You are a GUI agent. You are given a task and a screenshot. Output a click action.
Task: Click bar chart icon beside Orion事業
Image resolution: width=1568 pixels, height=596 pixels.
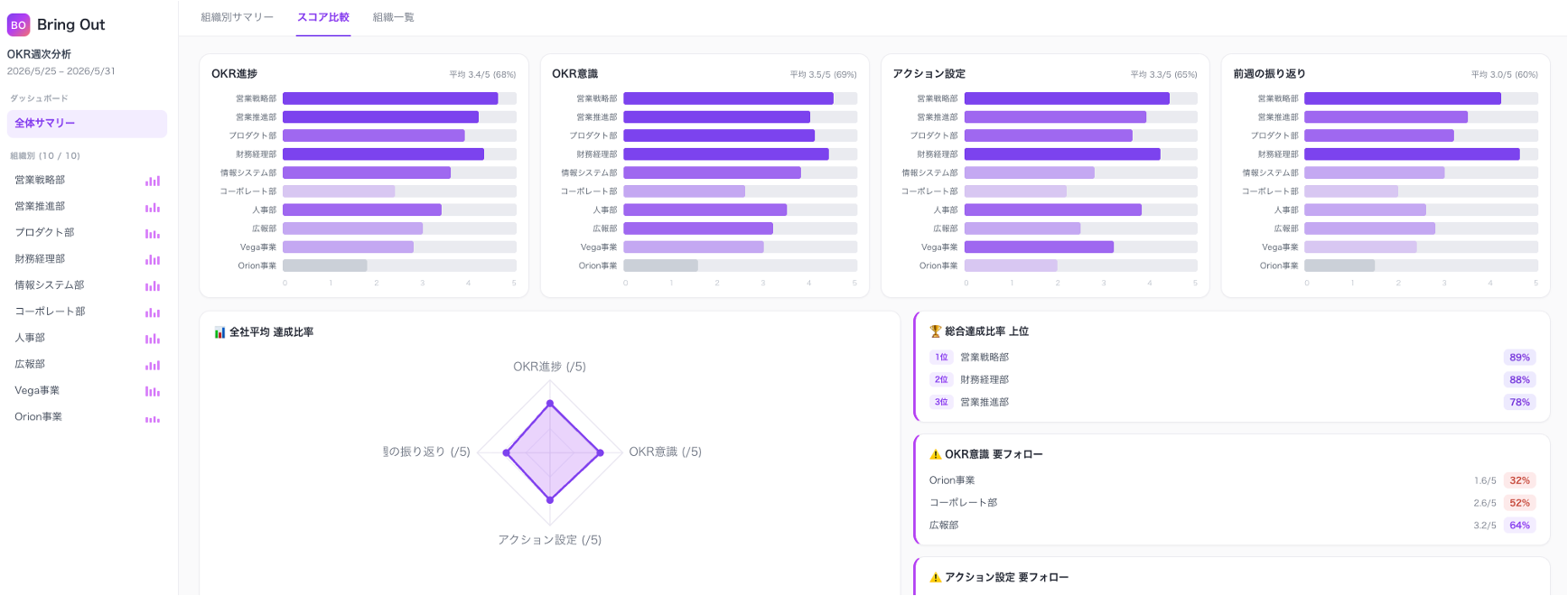[153, 418]
